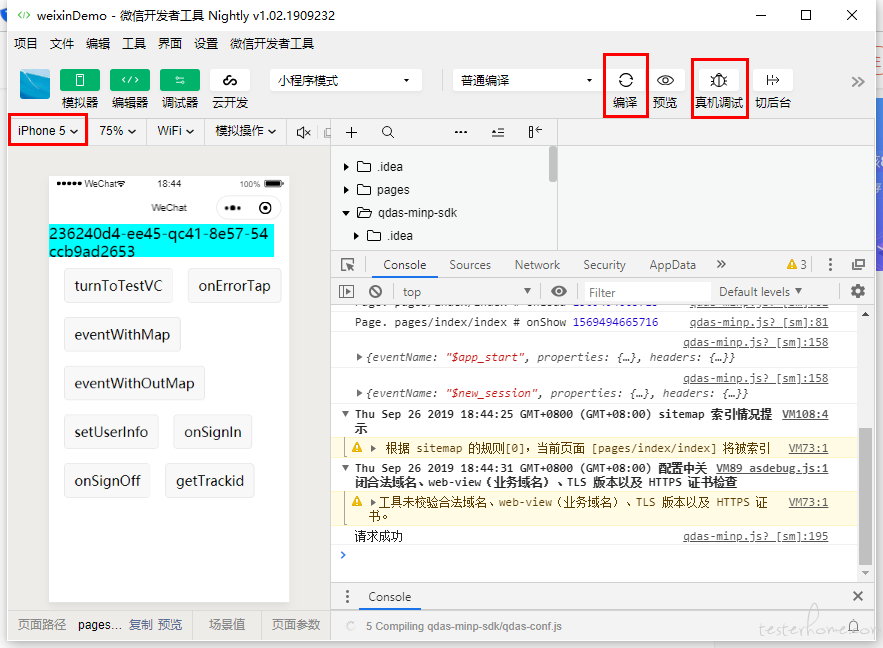883x648 pixels.
Task: Open the drawer vertical dots menu
Action: coord(347,596)
